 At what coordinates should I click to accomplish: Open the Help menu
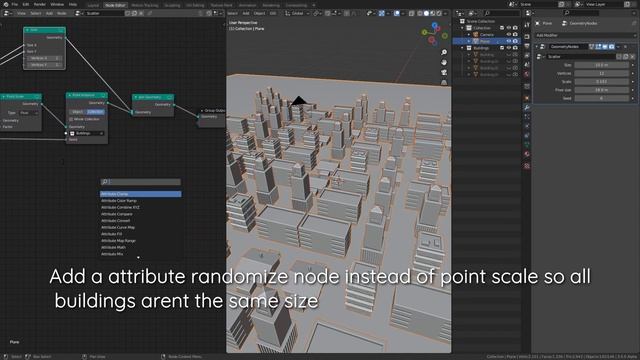[x=73, y=4]
